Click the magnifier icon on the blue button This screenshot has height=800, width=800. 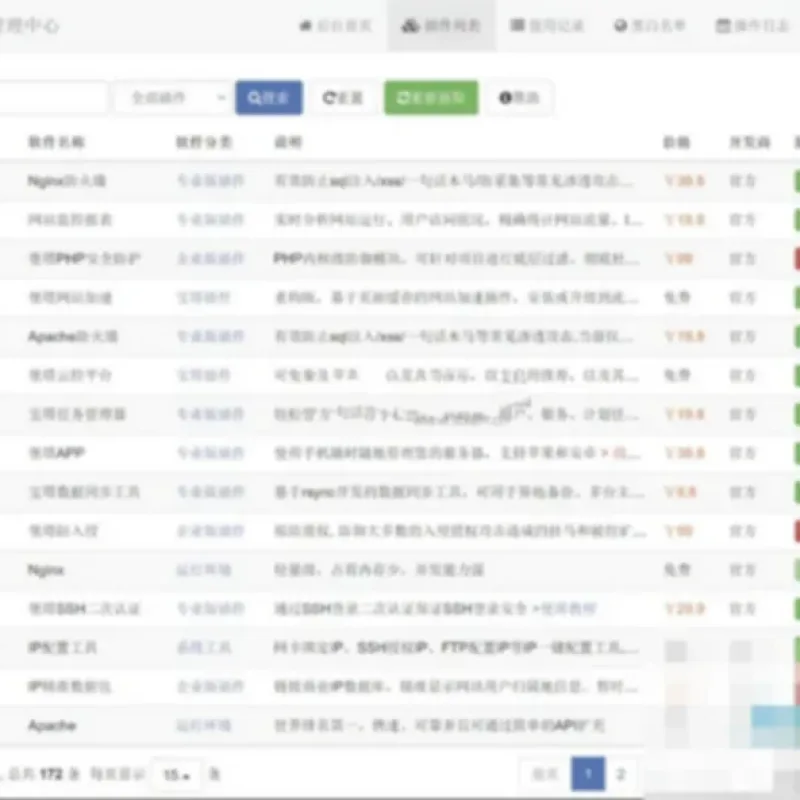[x=254, y=97]
